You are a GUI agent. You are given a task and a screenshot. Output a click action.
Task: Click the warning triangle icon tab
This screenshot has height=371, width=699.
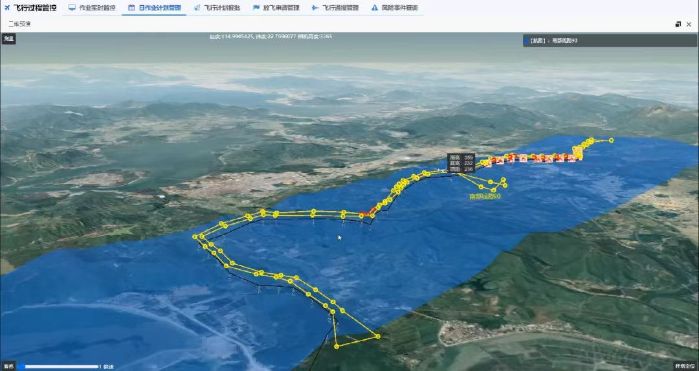(x=374, y=8)
